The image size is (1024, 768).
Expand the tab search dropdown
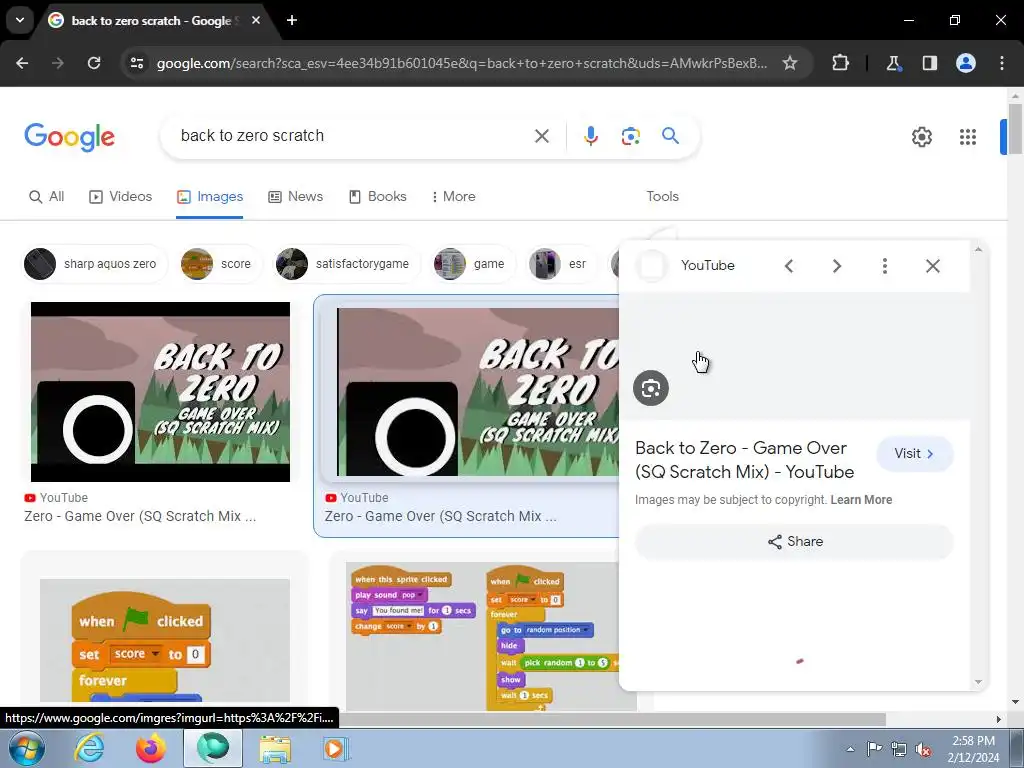(x=20, y=20)
